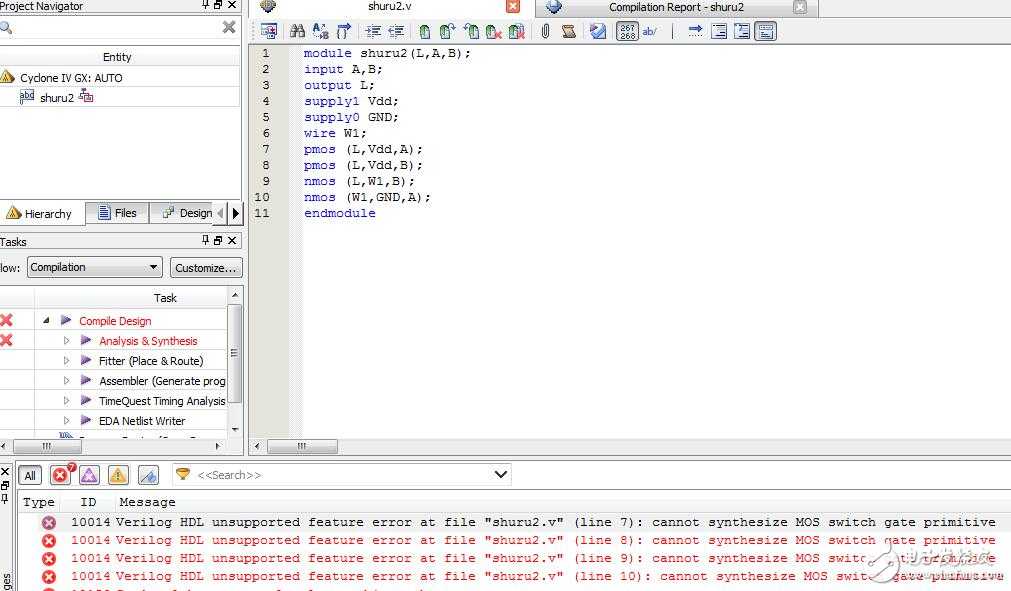This screenshot has height=591, width=1011.
Task: Filter critical warnings purple triangle icon
Action: pyautogui.click(x=89, y=476)
